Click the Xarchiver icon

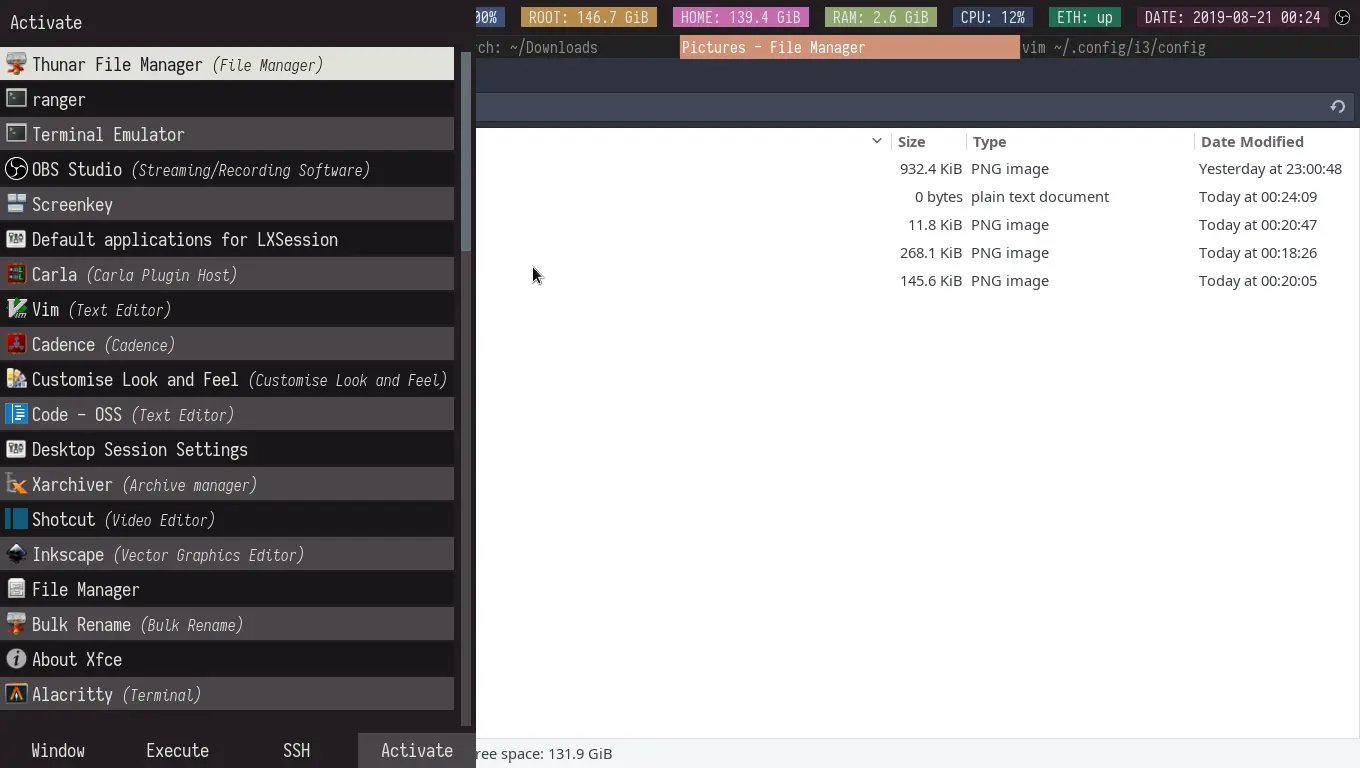tap(16, 484)
